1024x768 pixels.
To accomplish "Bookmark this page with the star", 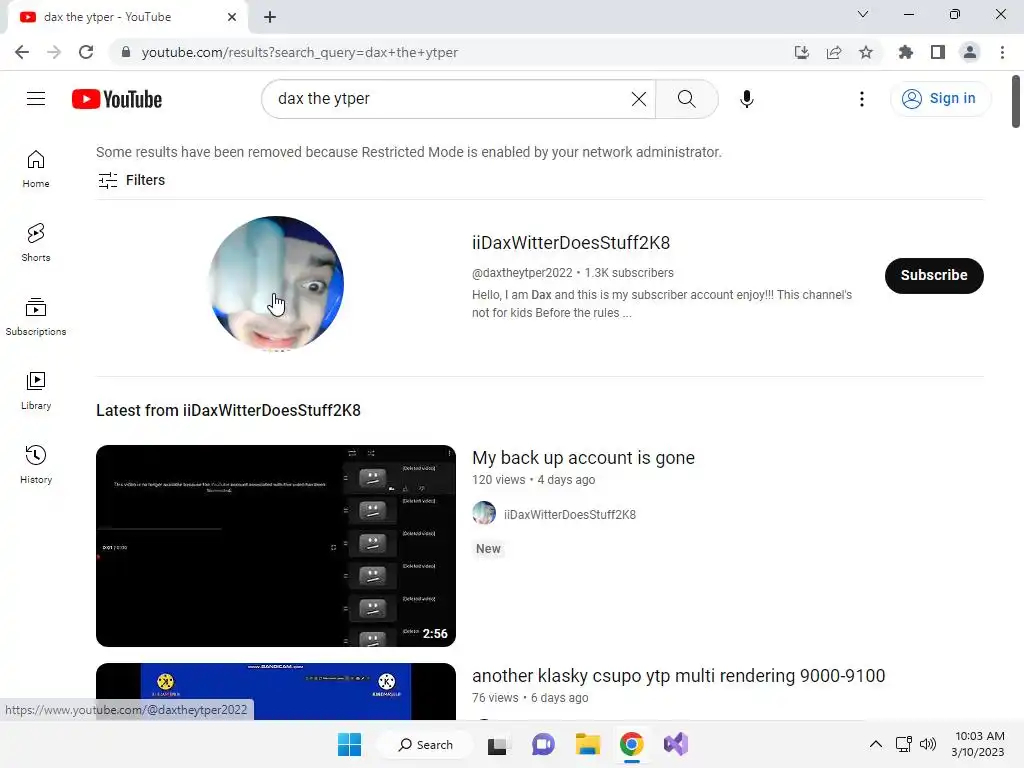I will (865, 52).
